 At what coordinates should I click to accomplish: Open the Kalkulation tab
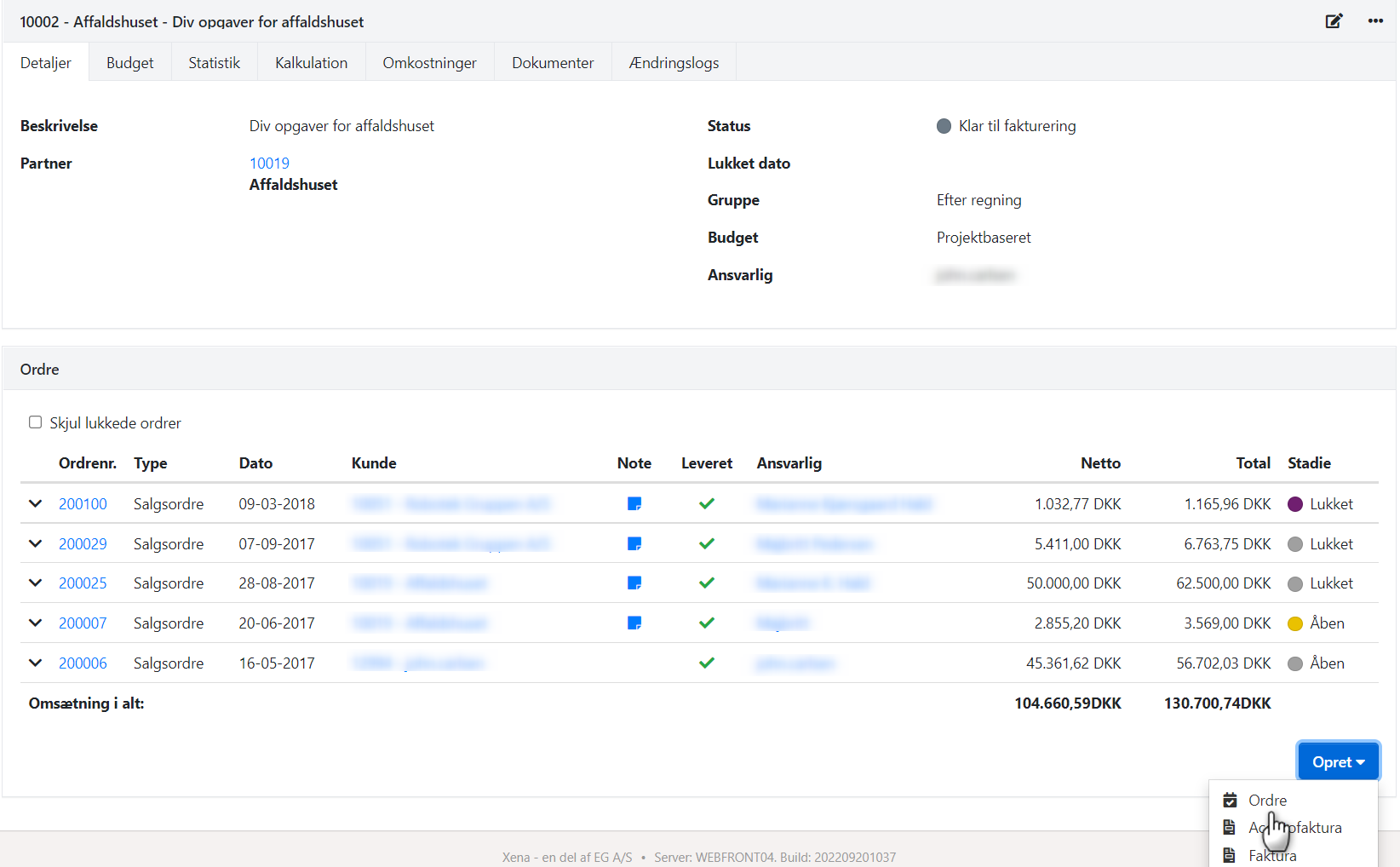(x=311, y=63)
